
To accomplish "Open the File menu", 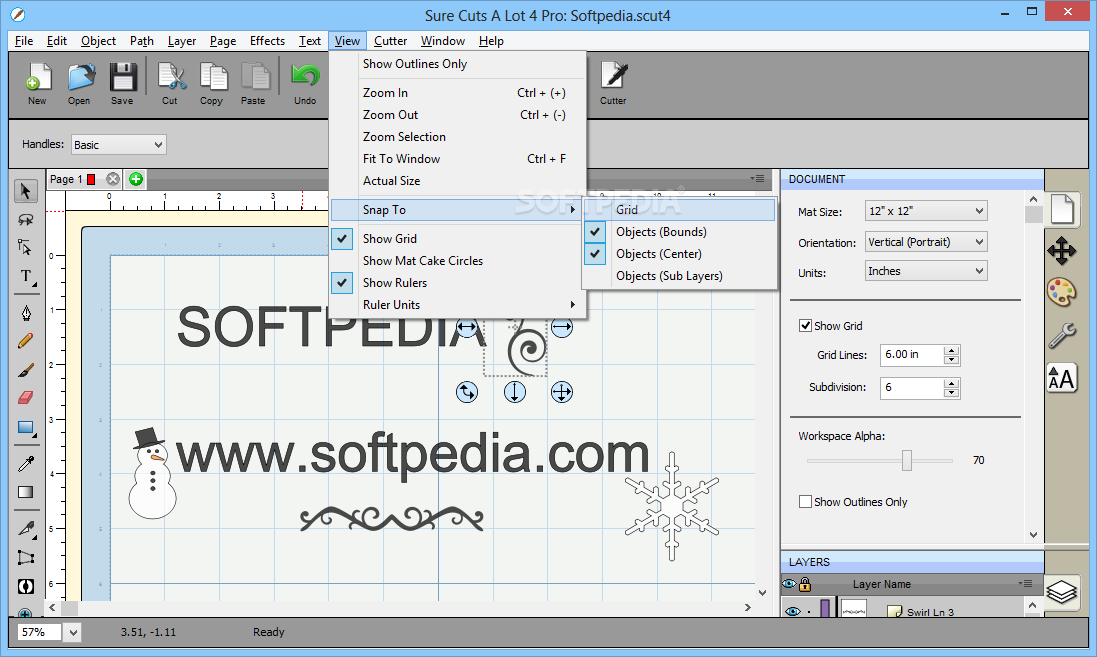I will [x=24, y=41].
